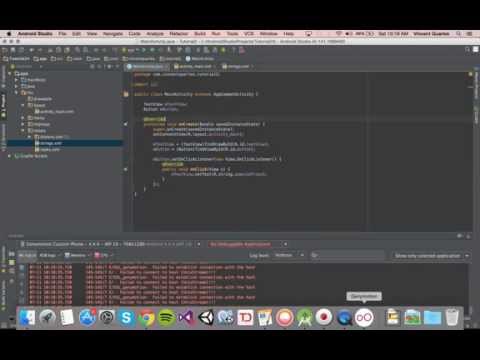Image resolution: width=480 pixels, height=360 pixels.
Task: Open the VCS menu
Action: (249, 34)
